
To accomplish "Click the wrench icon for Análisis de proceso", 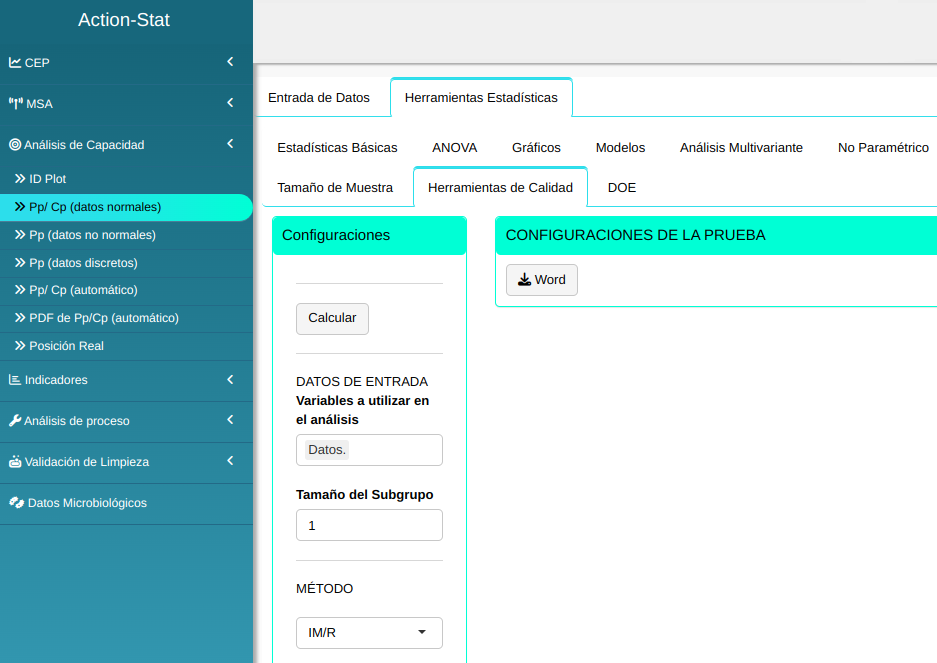I will [15, 421].
